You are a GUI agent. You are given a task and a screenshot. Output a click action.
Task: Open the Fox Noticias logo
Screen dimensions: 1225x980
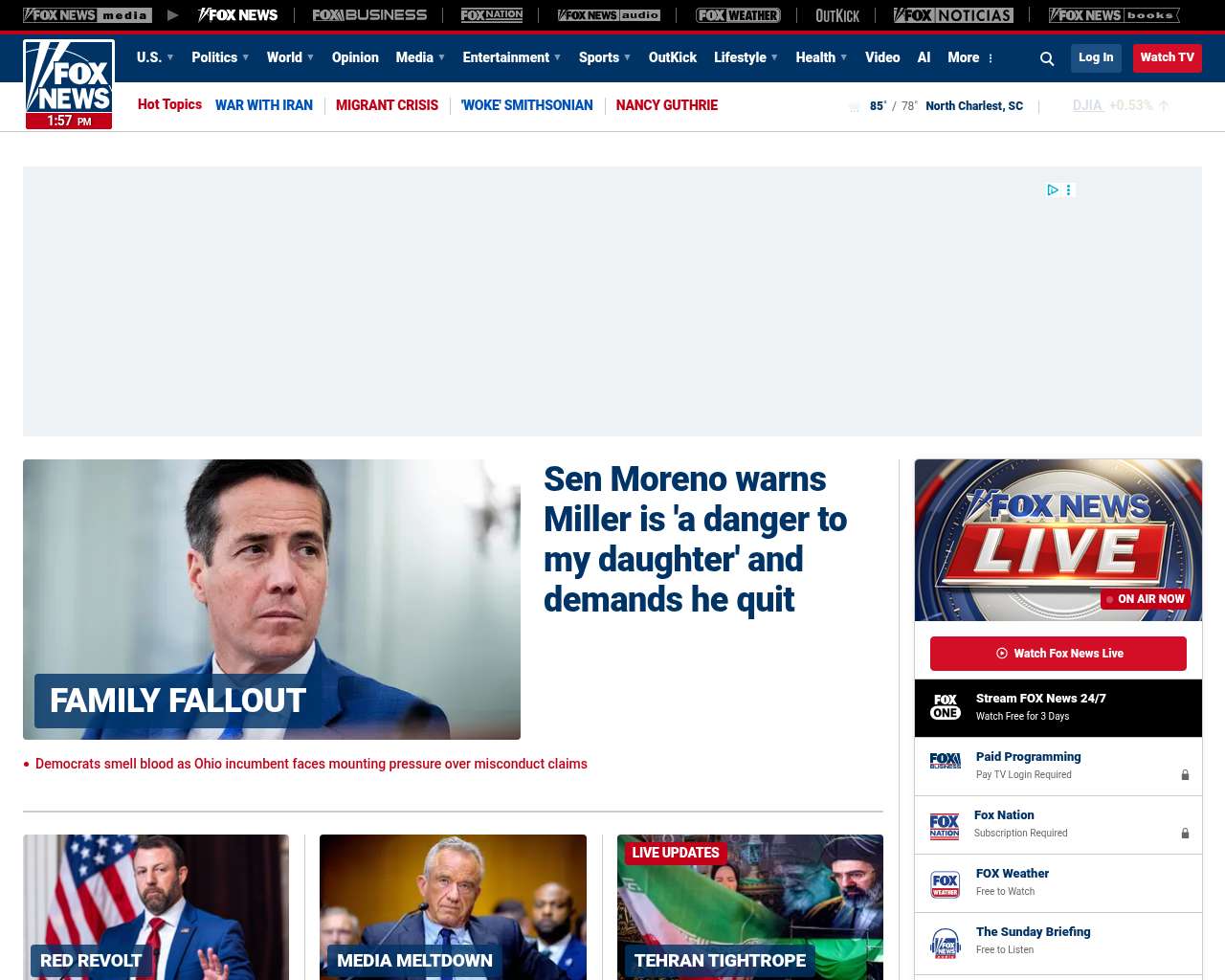[x=953, y=15]
